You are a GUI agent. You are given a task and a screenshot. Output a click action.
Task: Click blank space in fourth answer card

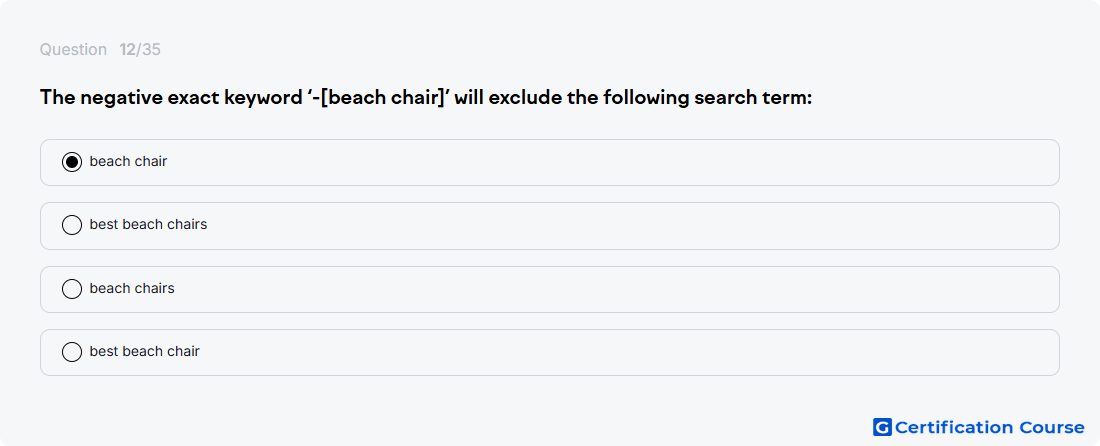[x=600, y=352]
